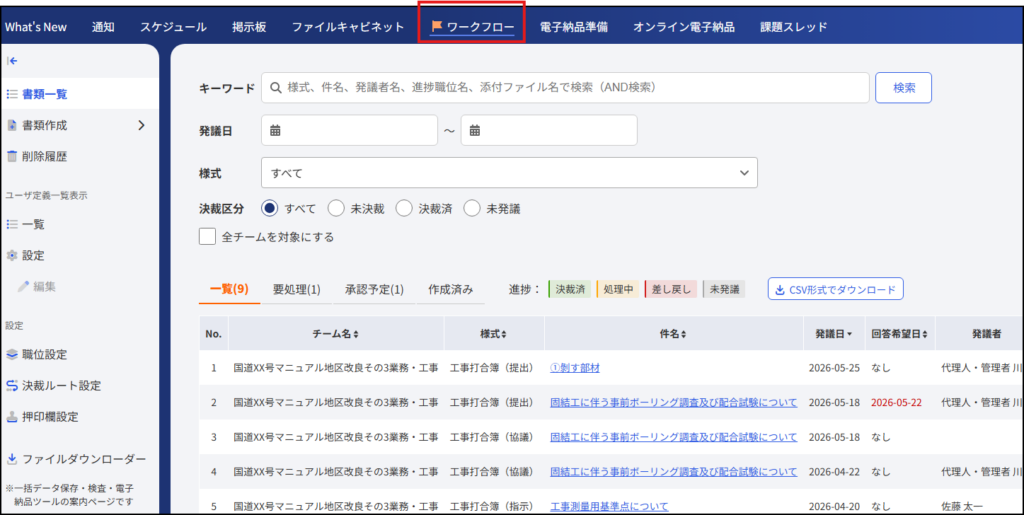Screen dimensions: 1024x515
Task: Collapse the sidebar with the arrow icon
Action: tap(12, 61)
